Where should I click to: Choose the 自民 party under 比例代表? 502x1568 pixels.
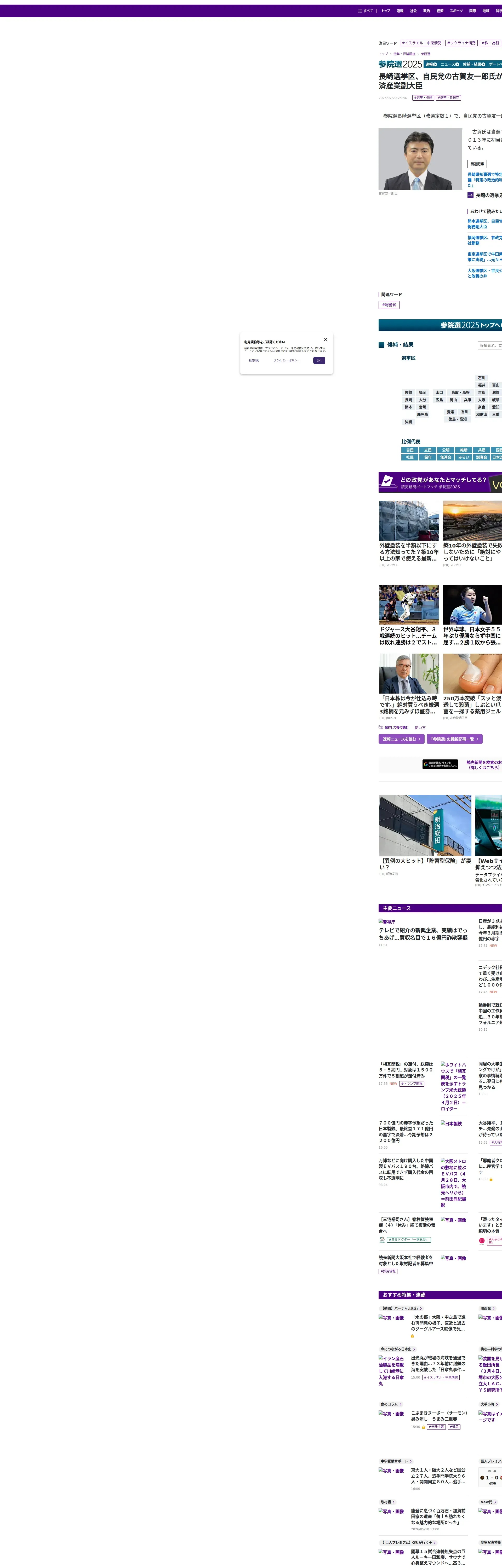[x=410, y=451]
